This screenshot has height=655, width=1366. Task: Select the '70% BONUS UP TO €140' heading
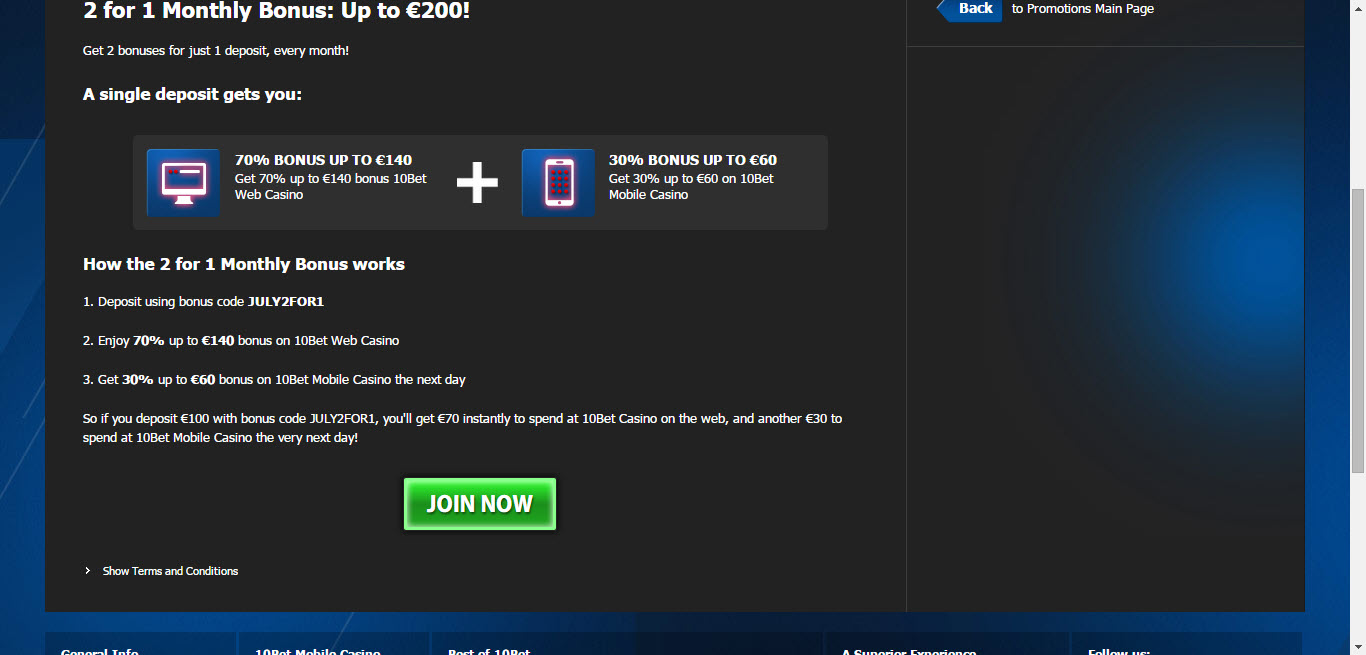[x=323, y=160]
